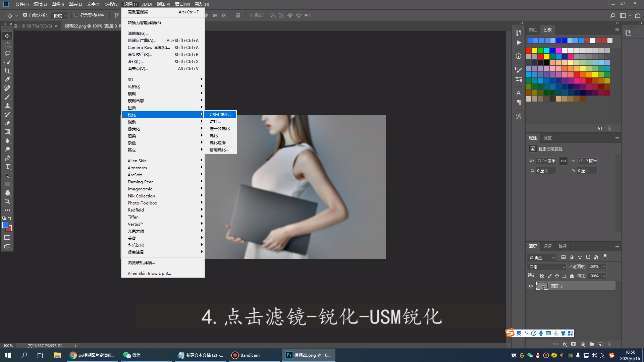Image resolution: width=644 pixels, height=362 pixels.
Task: Select Camera Raw filter menu entry
Action: 163,48
